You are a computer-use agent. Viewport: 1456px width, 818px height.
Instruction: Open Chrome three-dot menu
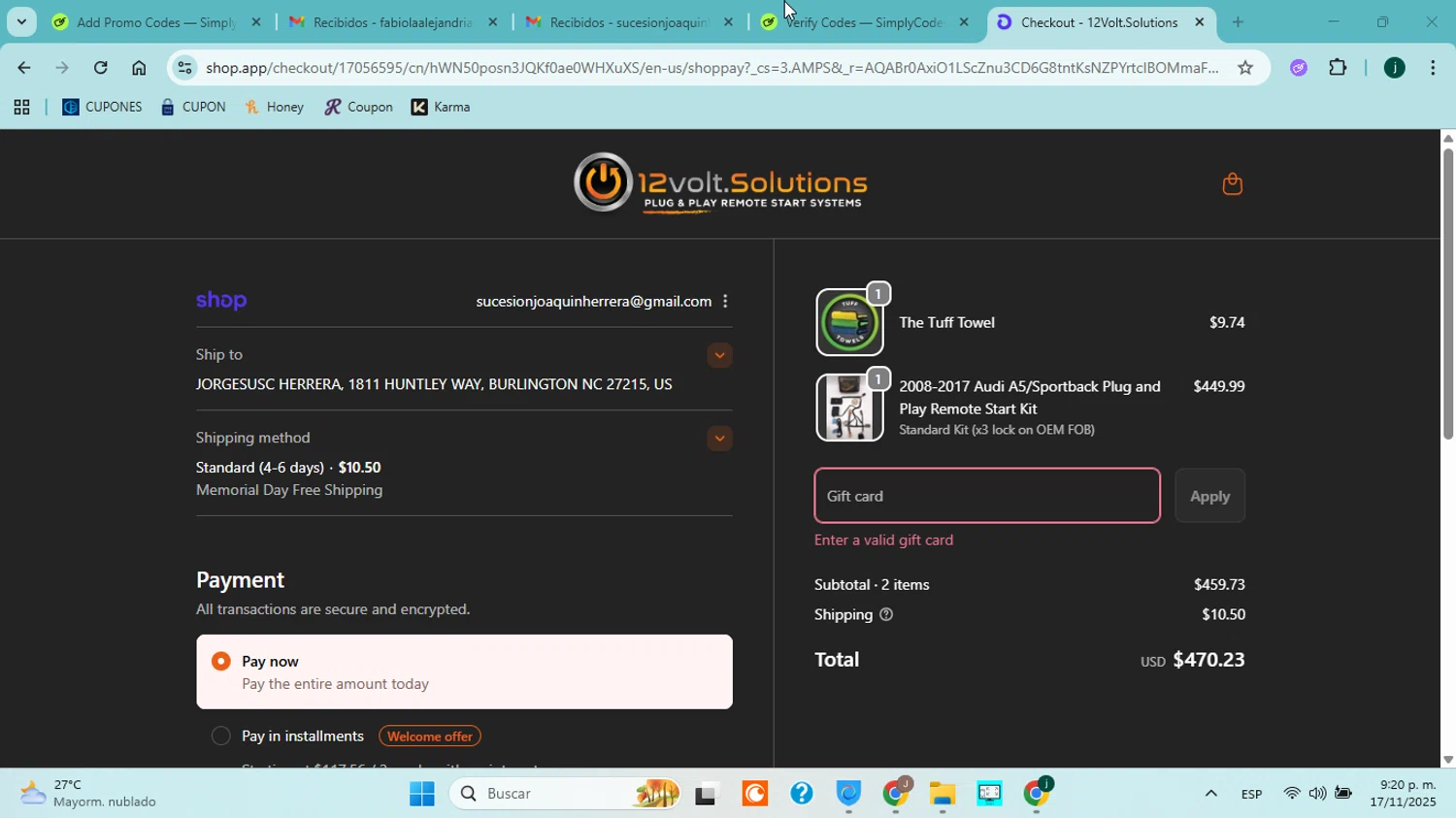[1433, 68]
